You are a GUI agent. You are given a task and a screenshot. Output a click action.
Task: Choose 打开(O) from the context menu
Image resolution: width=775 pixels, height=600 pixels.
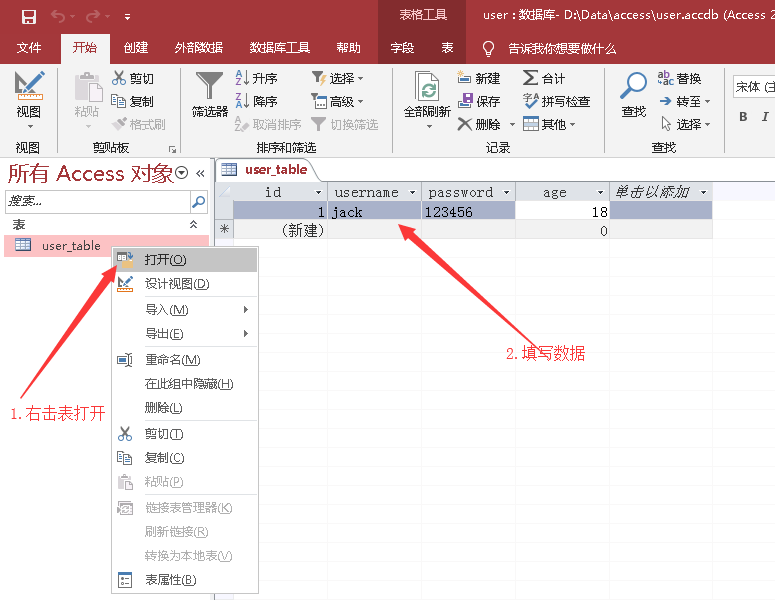(x=185, y=260)
